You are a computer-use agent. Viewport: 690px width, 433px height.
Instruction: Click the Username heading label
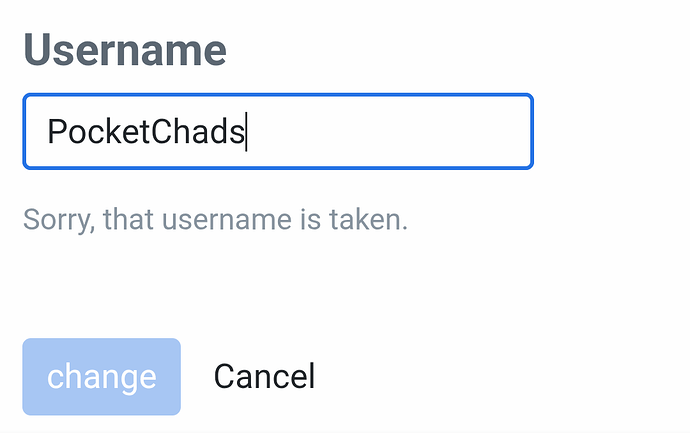click(124, 49)
